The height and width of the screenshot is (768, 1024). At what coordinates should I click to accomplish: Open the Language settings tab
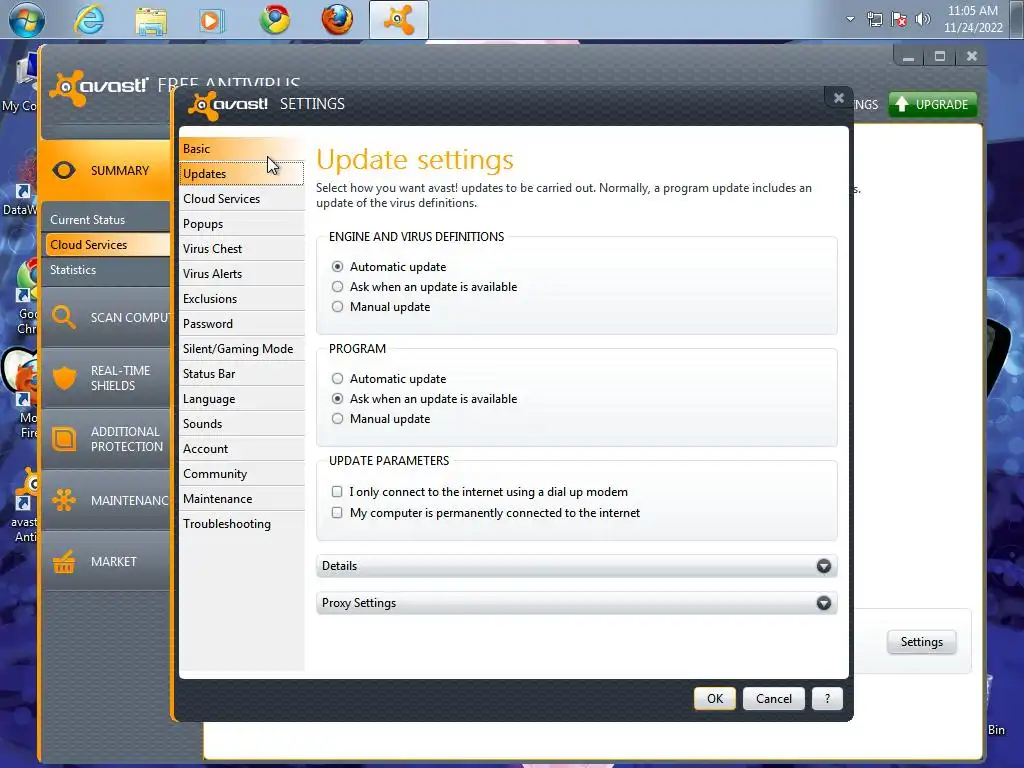pos(242,398)
